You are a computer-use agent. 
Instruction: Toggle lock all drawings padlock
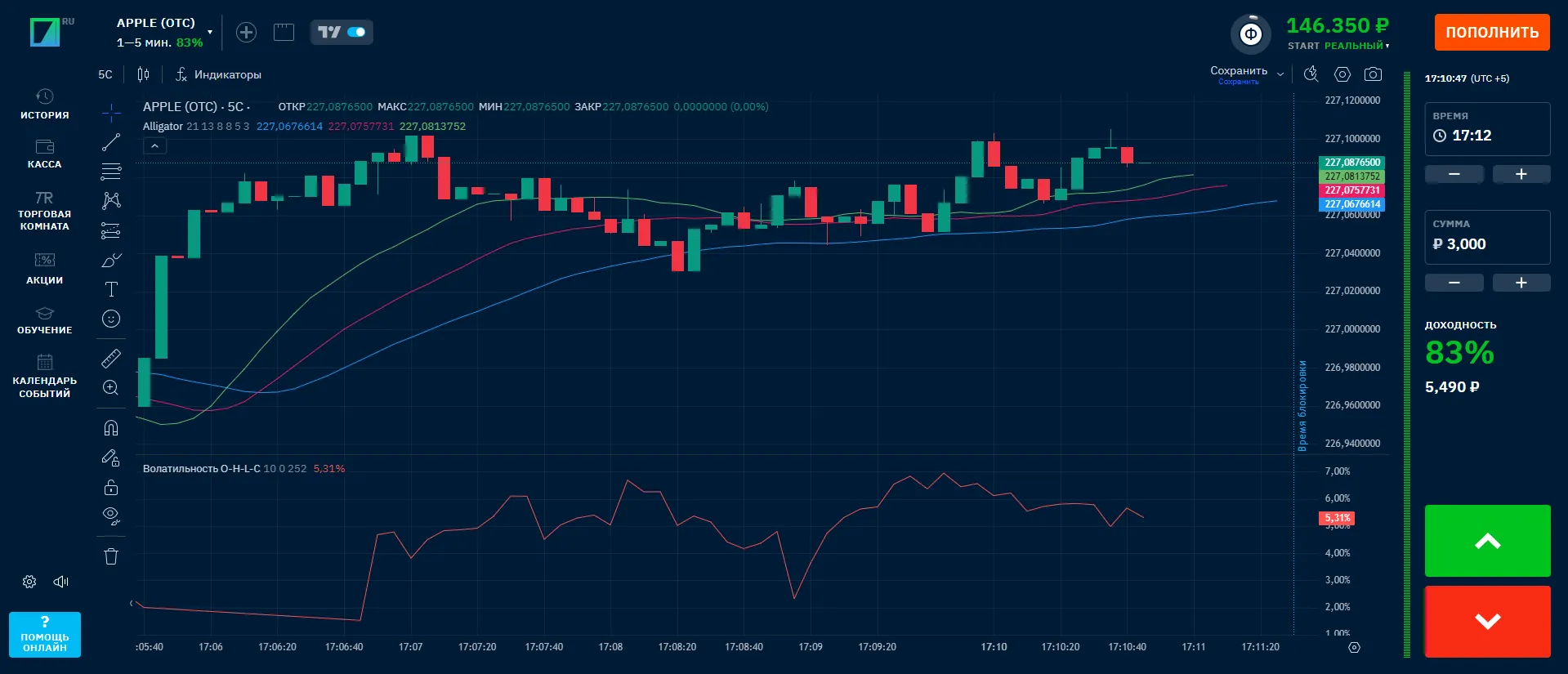111,488
